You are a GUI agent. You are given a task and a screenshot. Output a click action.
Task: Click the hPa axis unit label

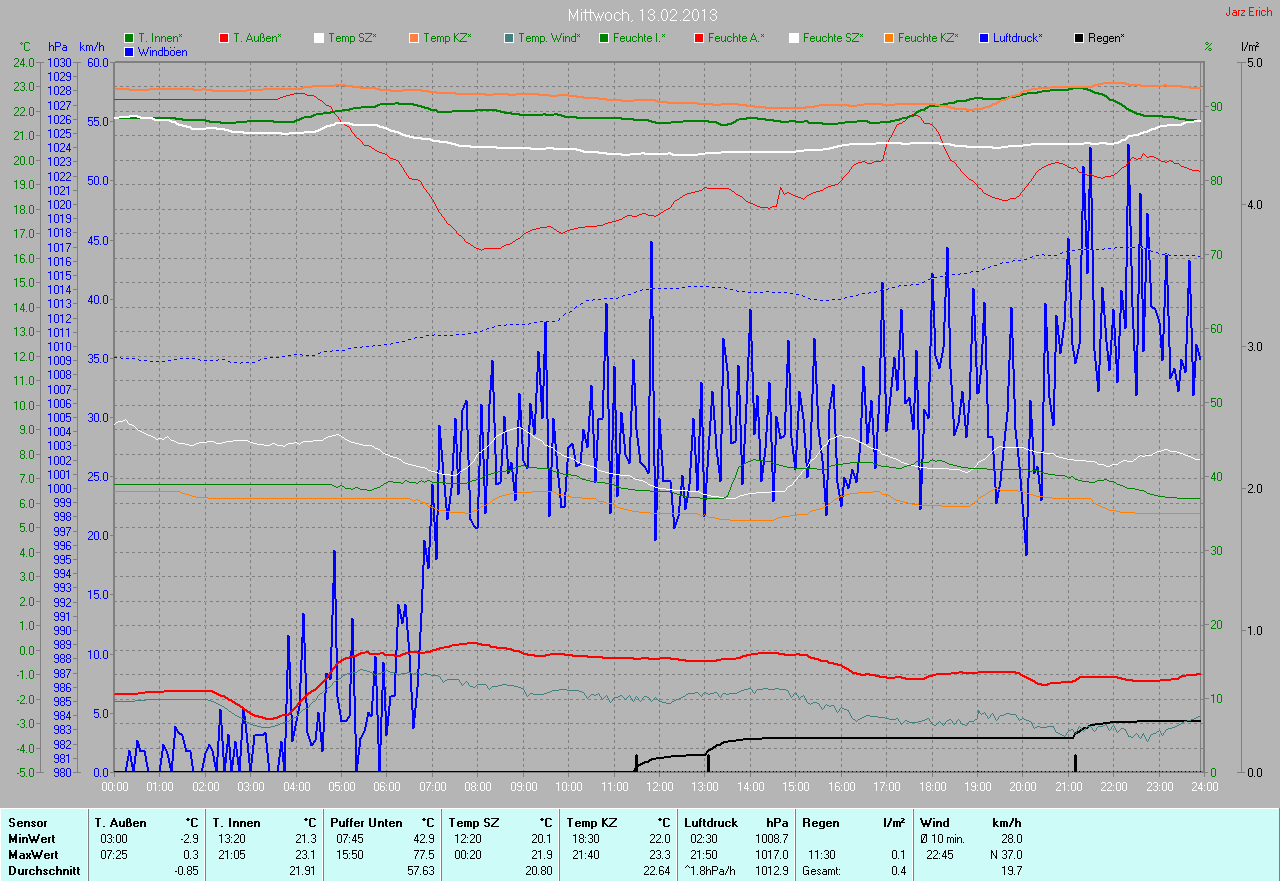click(56, 47)
